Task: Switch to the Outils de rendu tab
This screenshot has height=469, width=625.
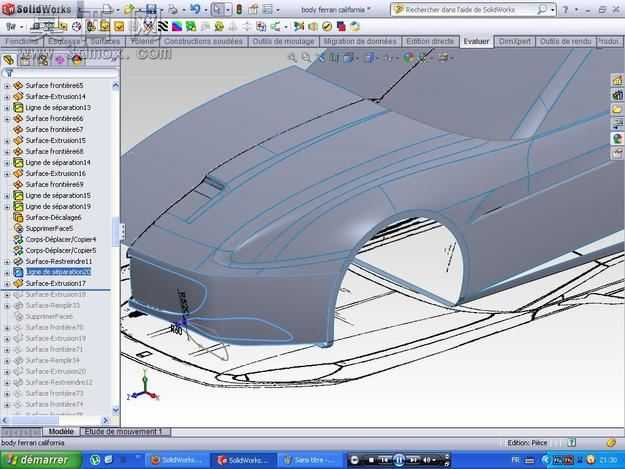Action: 565,41
